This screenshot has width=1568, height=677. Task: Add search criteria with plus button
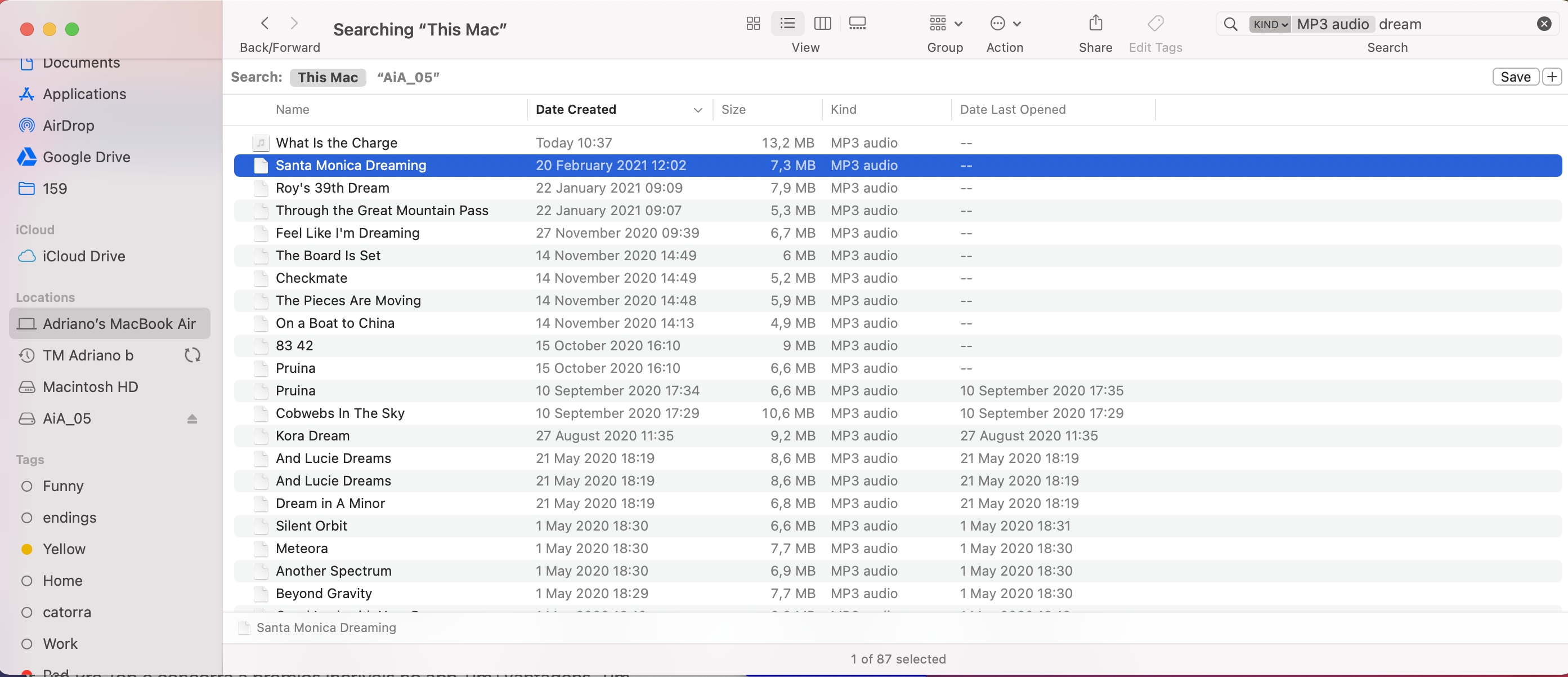tap(1552, 77)
